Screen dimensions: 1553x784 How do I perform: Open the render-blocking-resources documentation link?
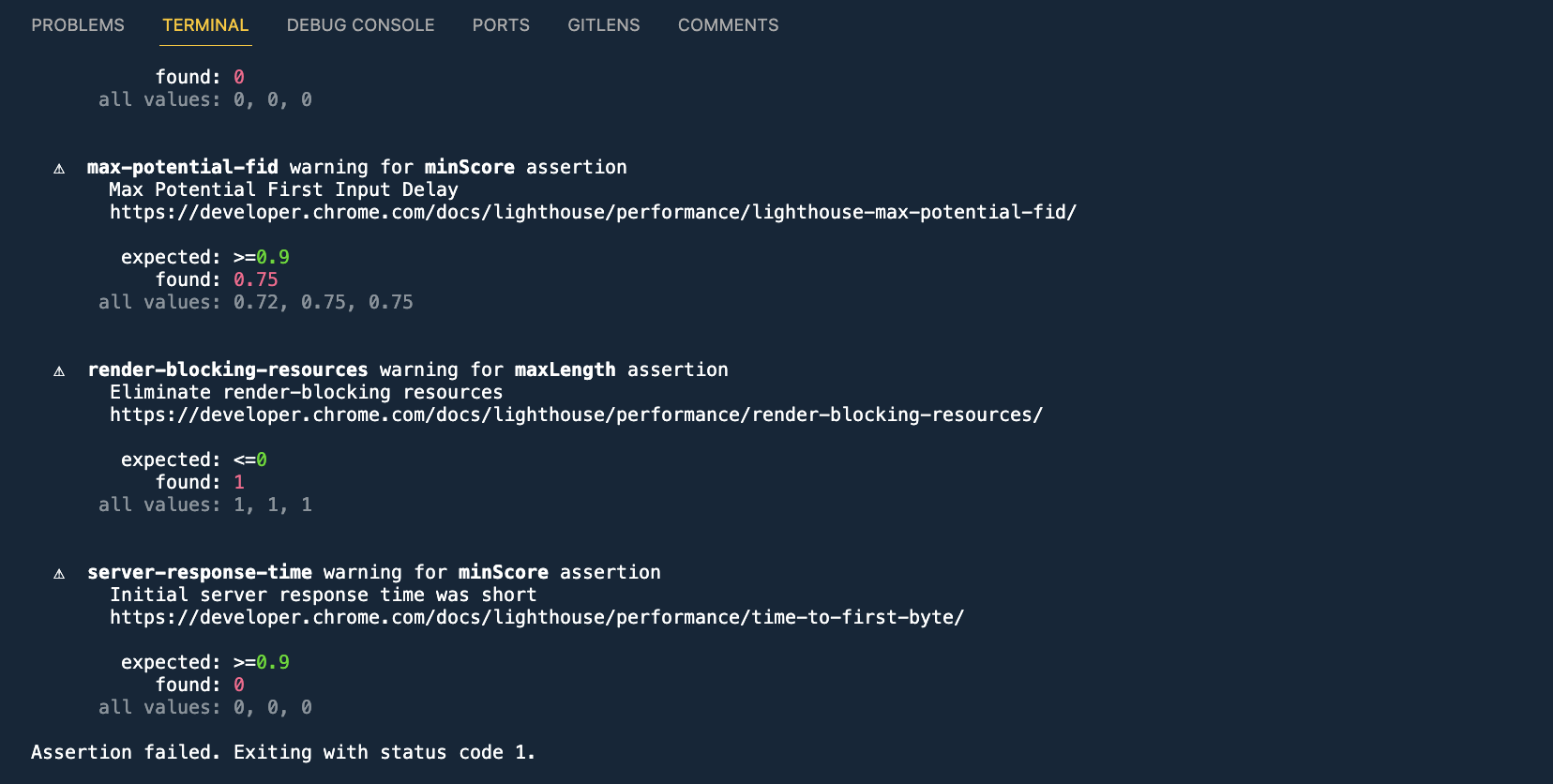576,415
